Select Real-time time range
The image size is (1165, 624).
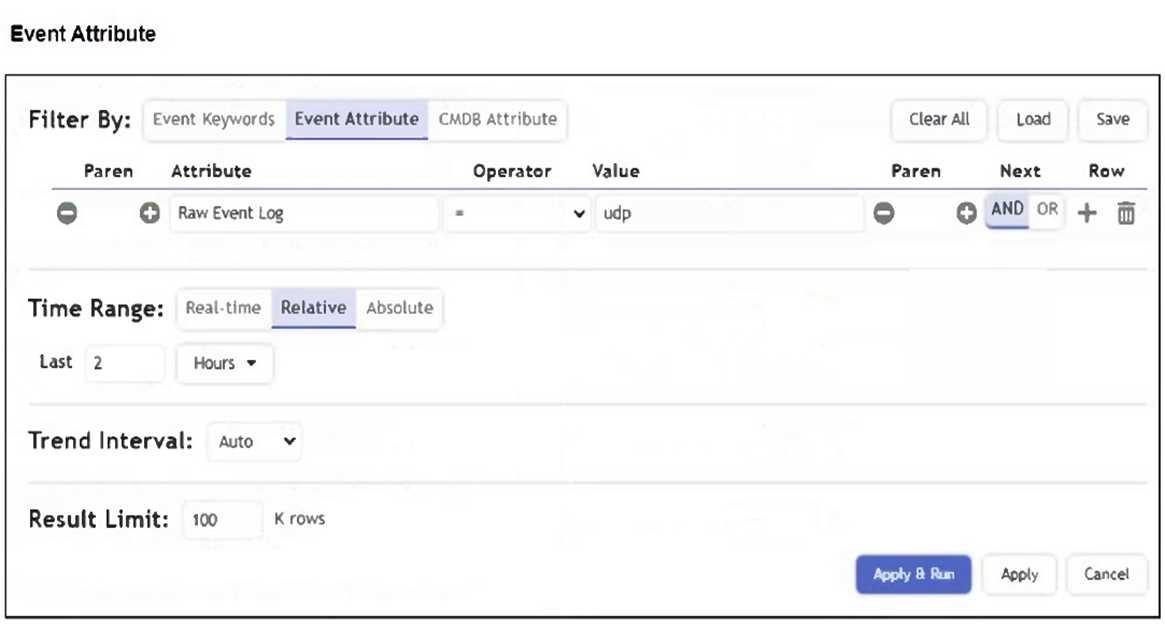(223, 308)
